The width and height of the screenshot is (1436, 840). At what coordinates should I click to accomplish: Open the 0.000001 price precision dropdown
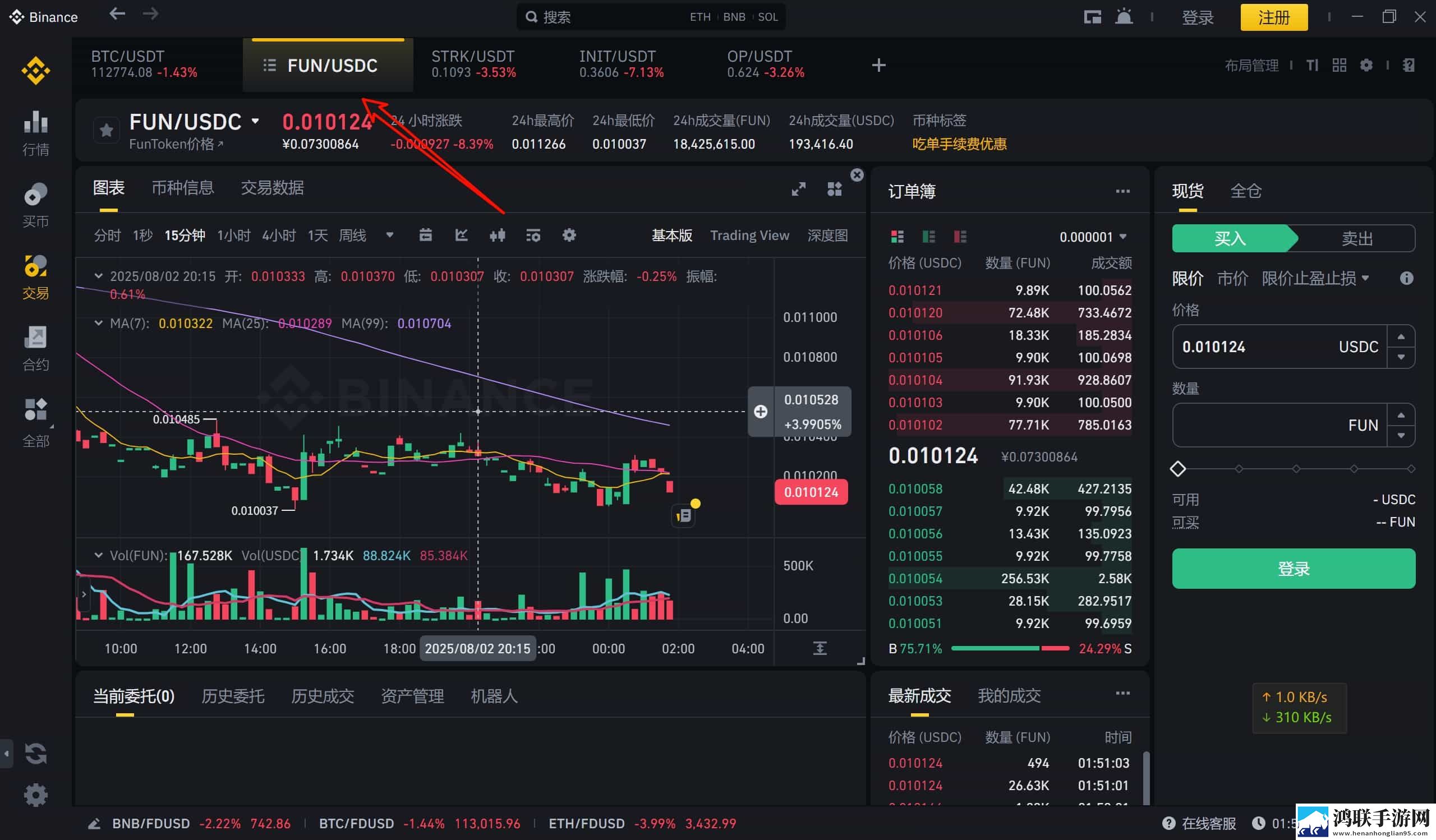(1092, 237)
